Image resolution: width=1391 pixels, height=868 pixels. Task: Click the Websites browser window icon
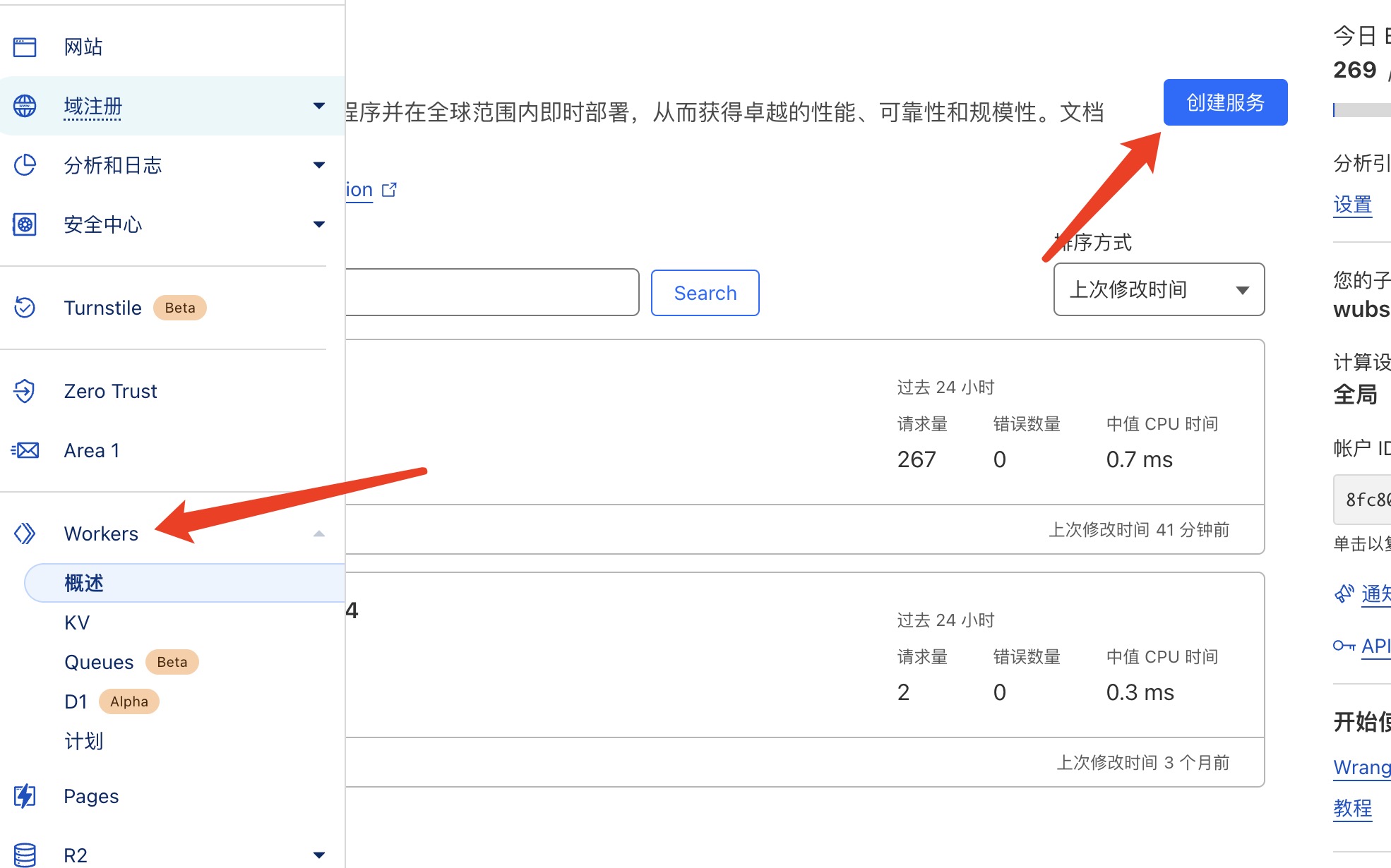pyautogui.click(x=25, y=47)
